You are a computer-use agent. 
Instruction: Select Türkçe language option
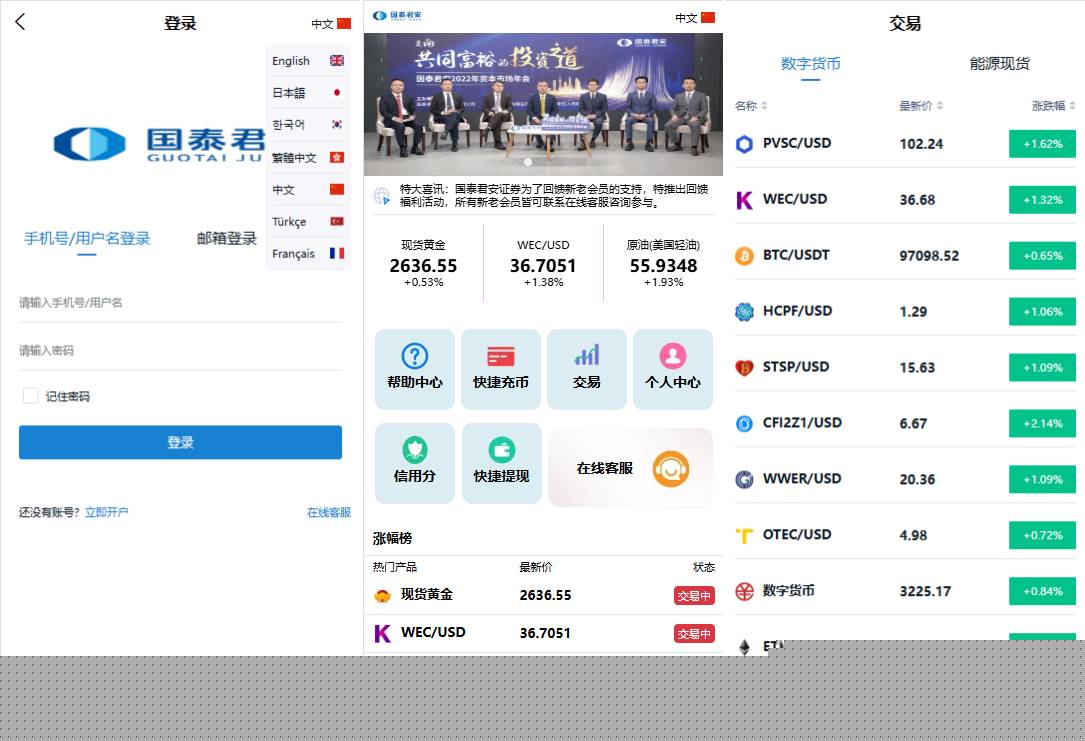coord(308,221)
